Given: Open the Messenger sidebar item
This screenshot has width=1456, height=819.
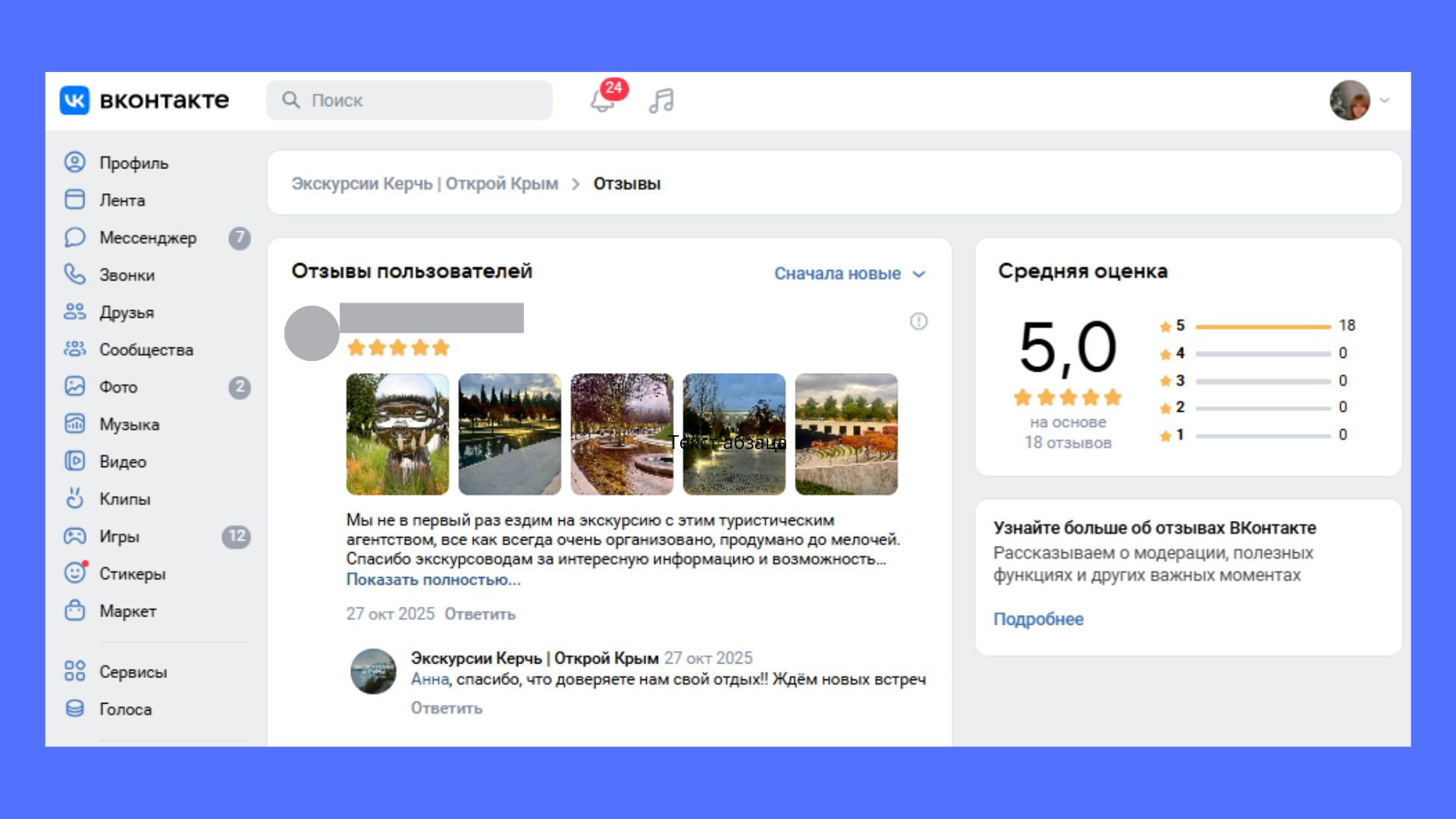Looking at the screenshot, I should coord(147,238).
